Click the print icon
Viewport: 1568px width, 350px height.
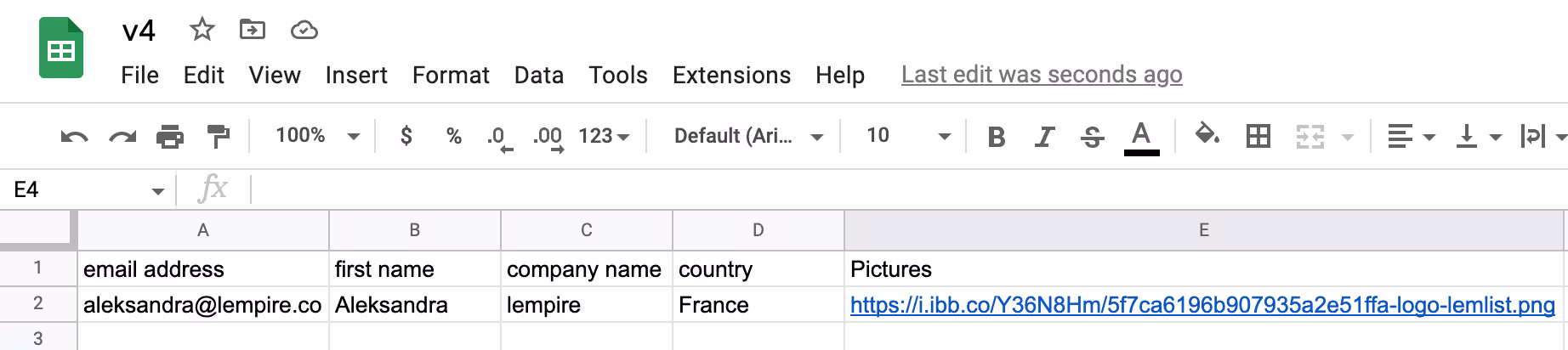pyautogui.click(x=170, y=136)
